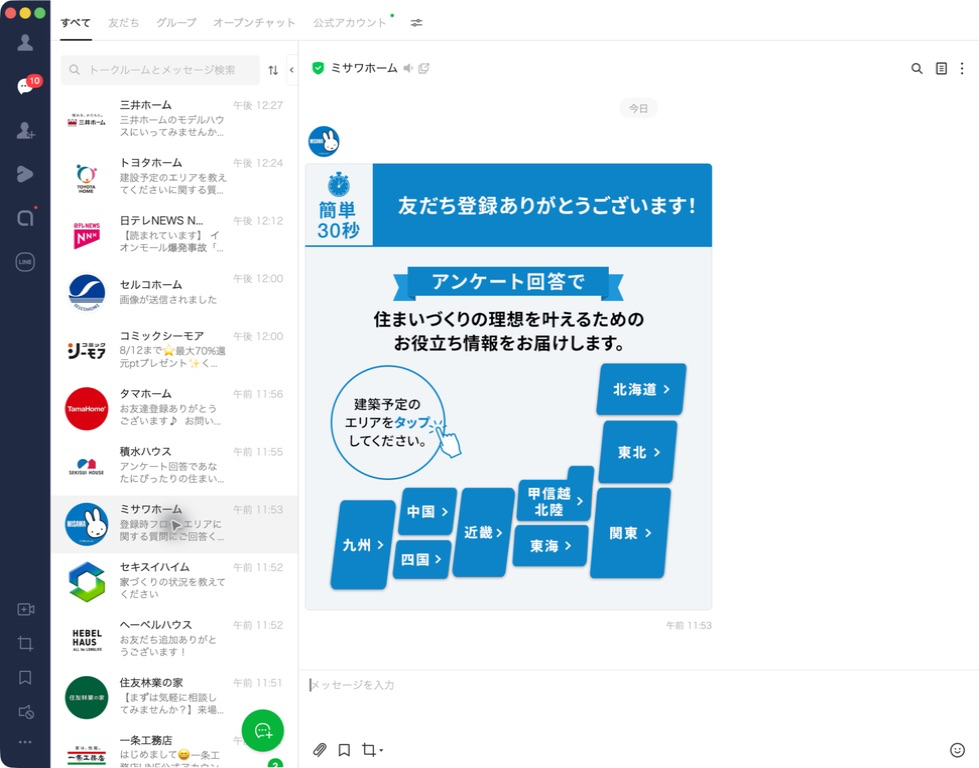Toggle the notification mute icon in sidebar
The height and width of the screenshot is (768, 979).
coord(25,712)
